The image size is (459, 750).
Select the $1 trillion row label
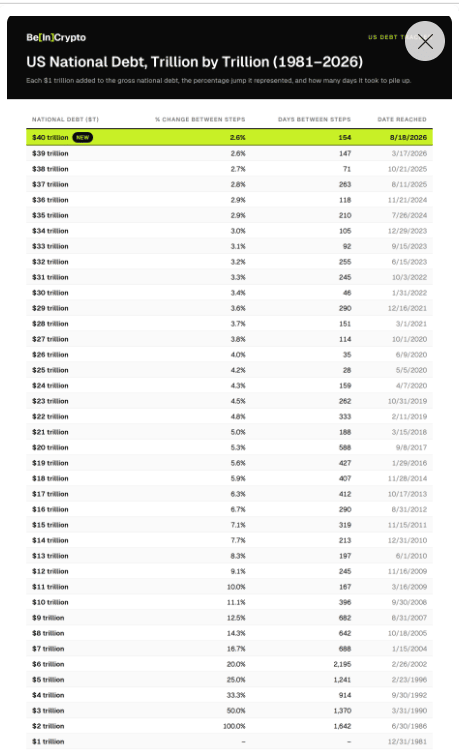[48, 741]
